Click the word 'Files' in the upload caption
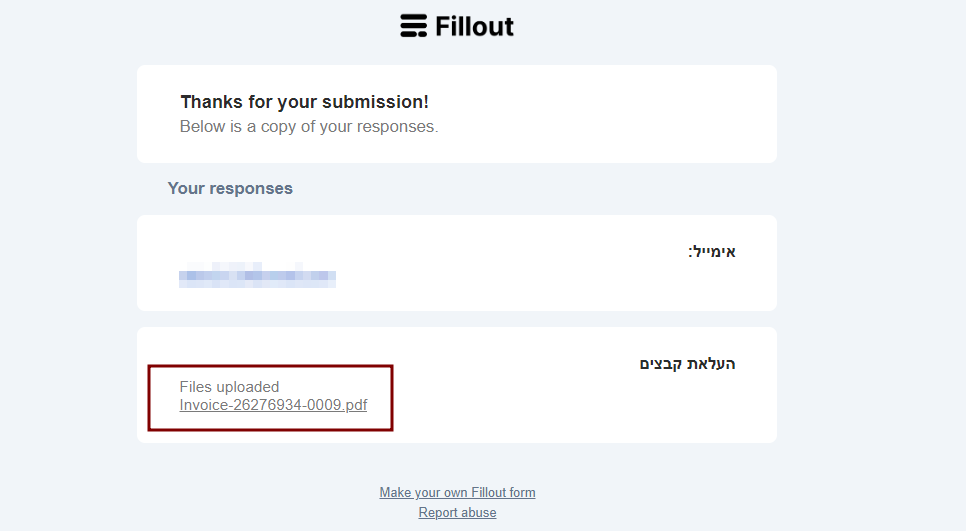This screenshot has width=966, height=531. pos(196,387)
